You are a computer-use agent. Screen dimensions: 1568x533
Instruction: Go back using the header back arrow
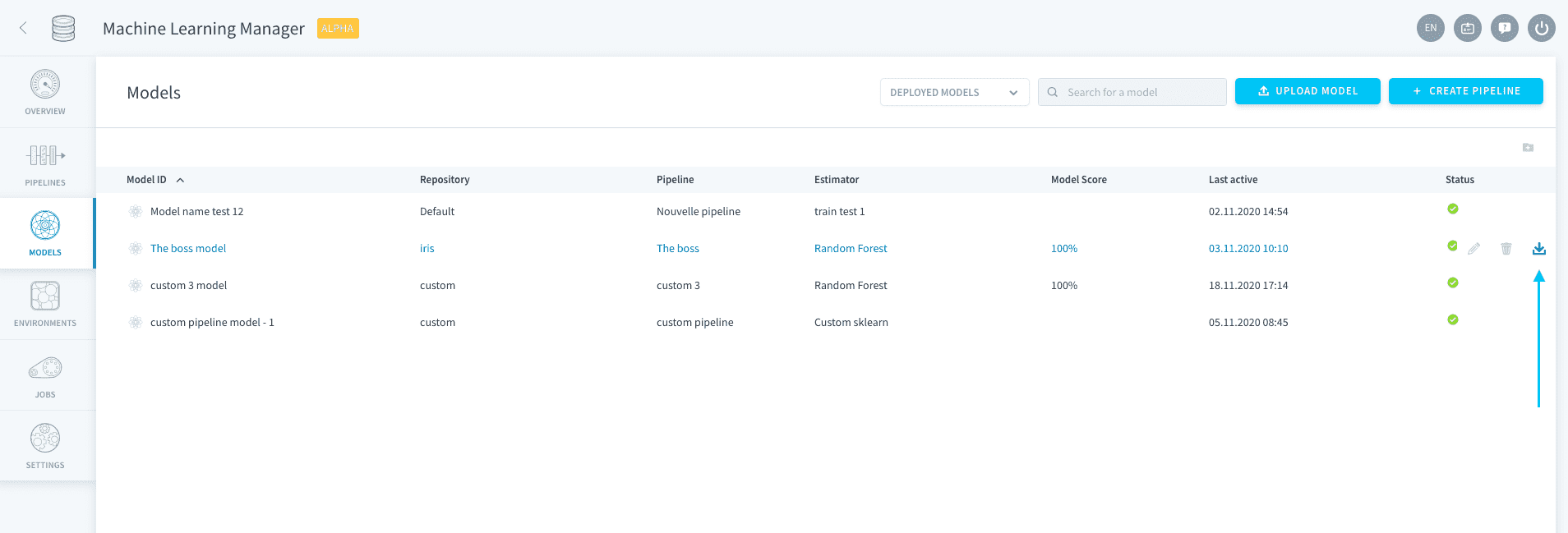[x=23, y=28]
